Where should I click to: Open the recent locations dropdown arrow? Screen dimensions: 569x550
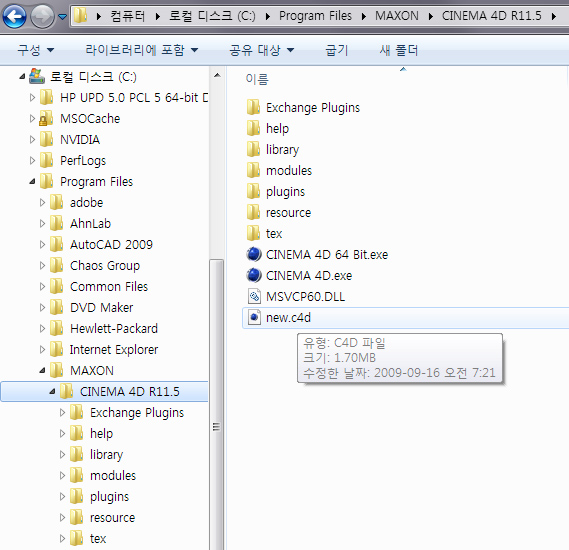tap(62, 16)
